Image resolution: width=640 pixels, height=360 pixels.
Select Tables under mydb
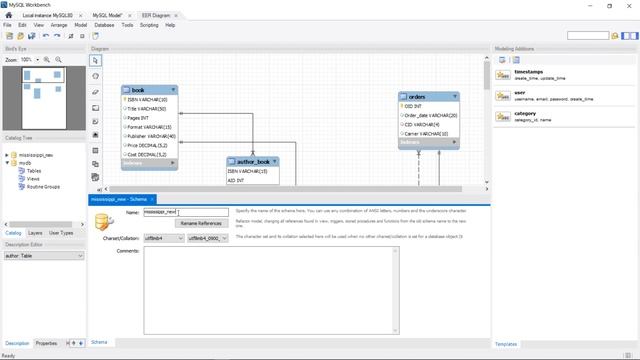(34, 171)
